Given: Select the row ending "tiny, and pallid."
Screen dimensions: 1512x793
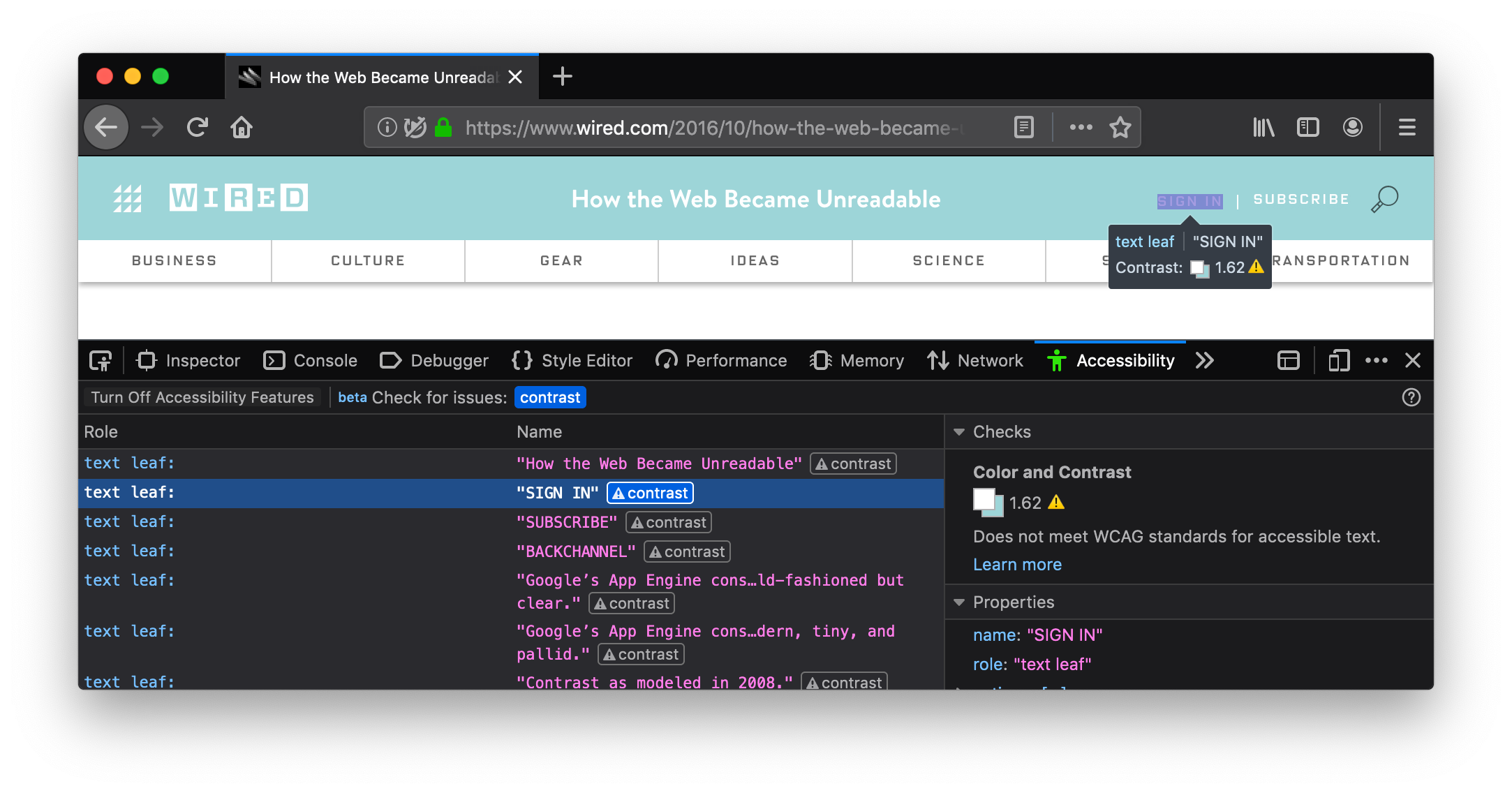Looking at the screenshot, I should click(x=511, y=642).
